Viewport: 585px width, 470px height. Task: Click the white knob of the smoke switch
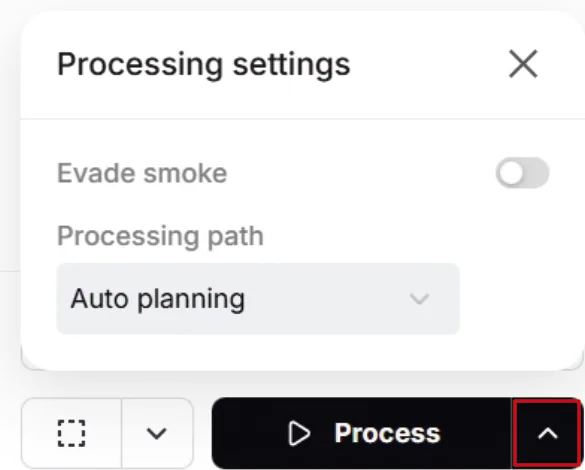pos(511,173)
